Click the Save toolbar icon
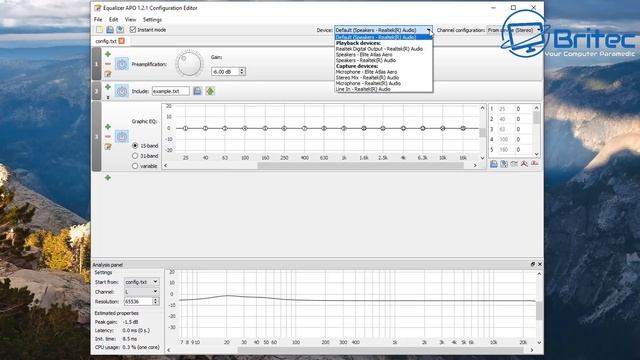Screen dimensions: 640x360 pos(110,30)
